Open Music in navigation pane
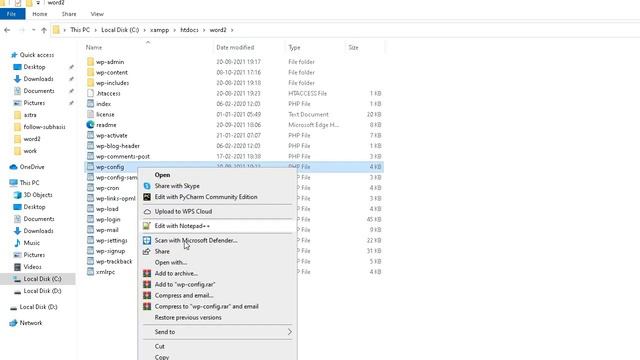The height and width of the screenshot is (360, 640). click(31, 243)
